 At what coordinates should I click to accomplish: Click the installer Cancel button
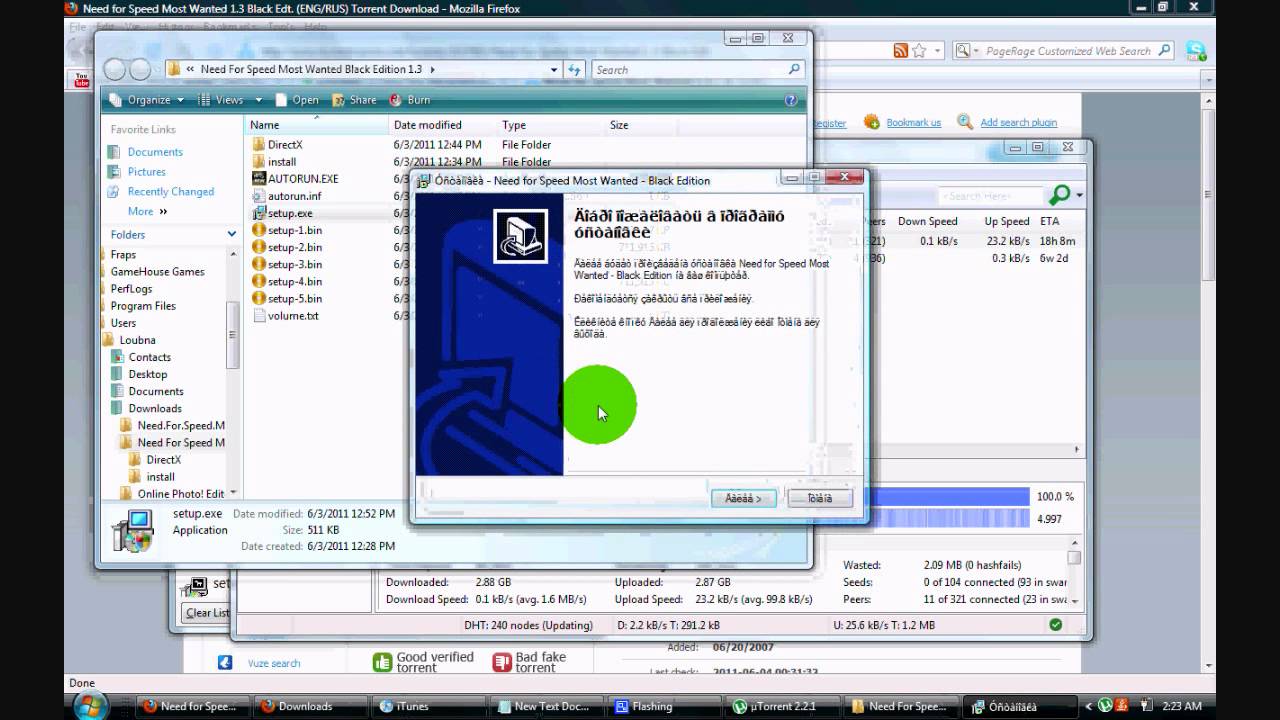coord(820,498)
